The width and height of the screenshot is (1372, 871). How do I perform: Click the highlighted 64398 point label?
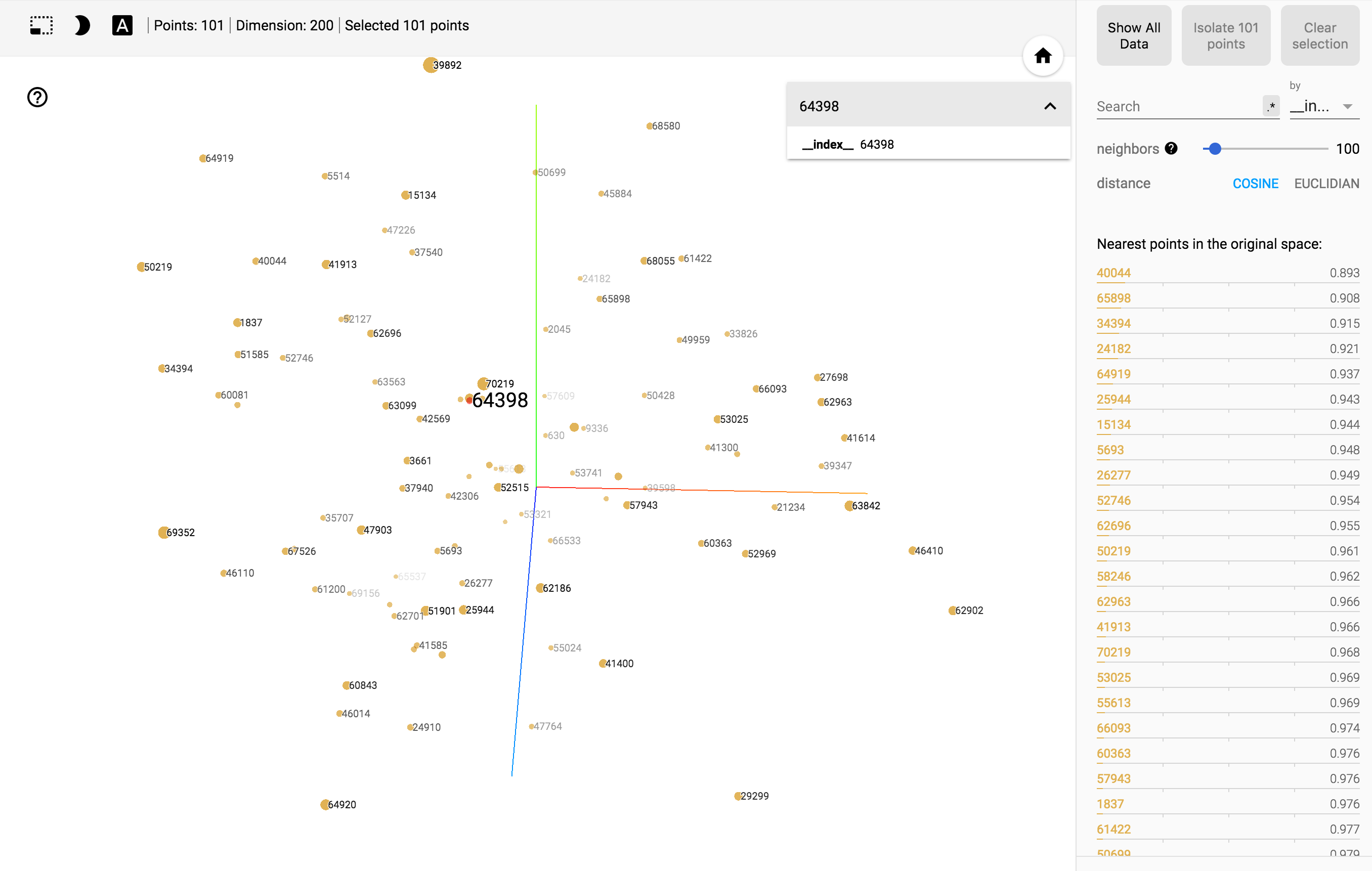(x=500, y=400)
